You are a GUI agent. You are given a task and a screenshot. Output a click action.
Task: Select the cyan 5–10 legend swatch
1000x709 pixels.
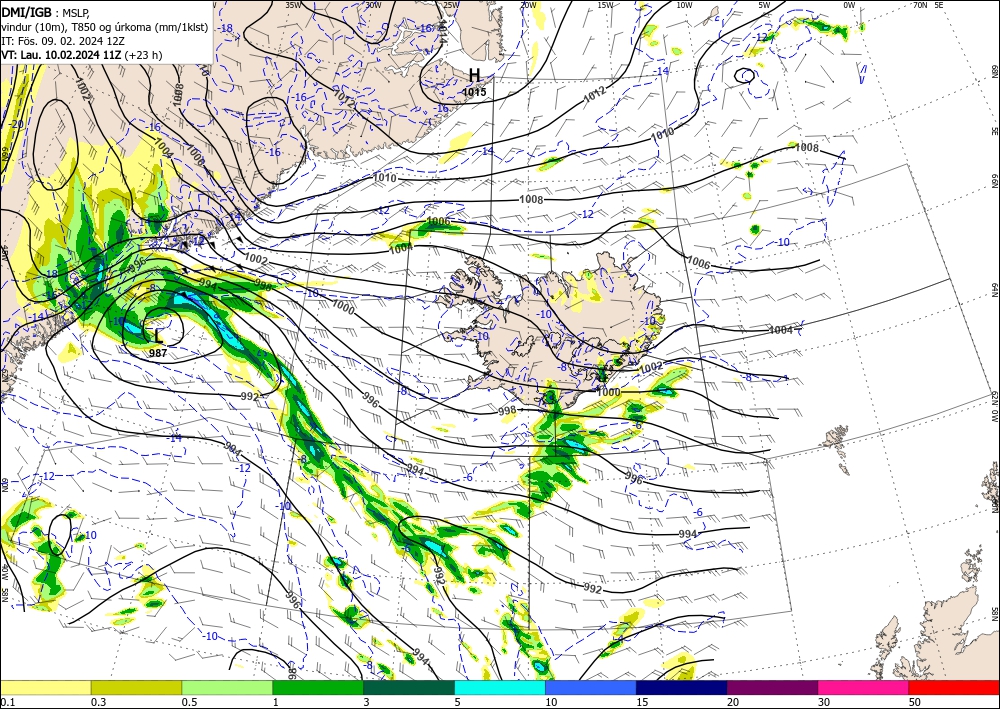(500, 687)
